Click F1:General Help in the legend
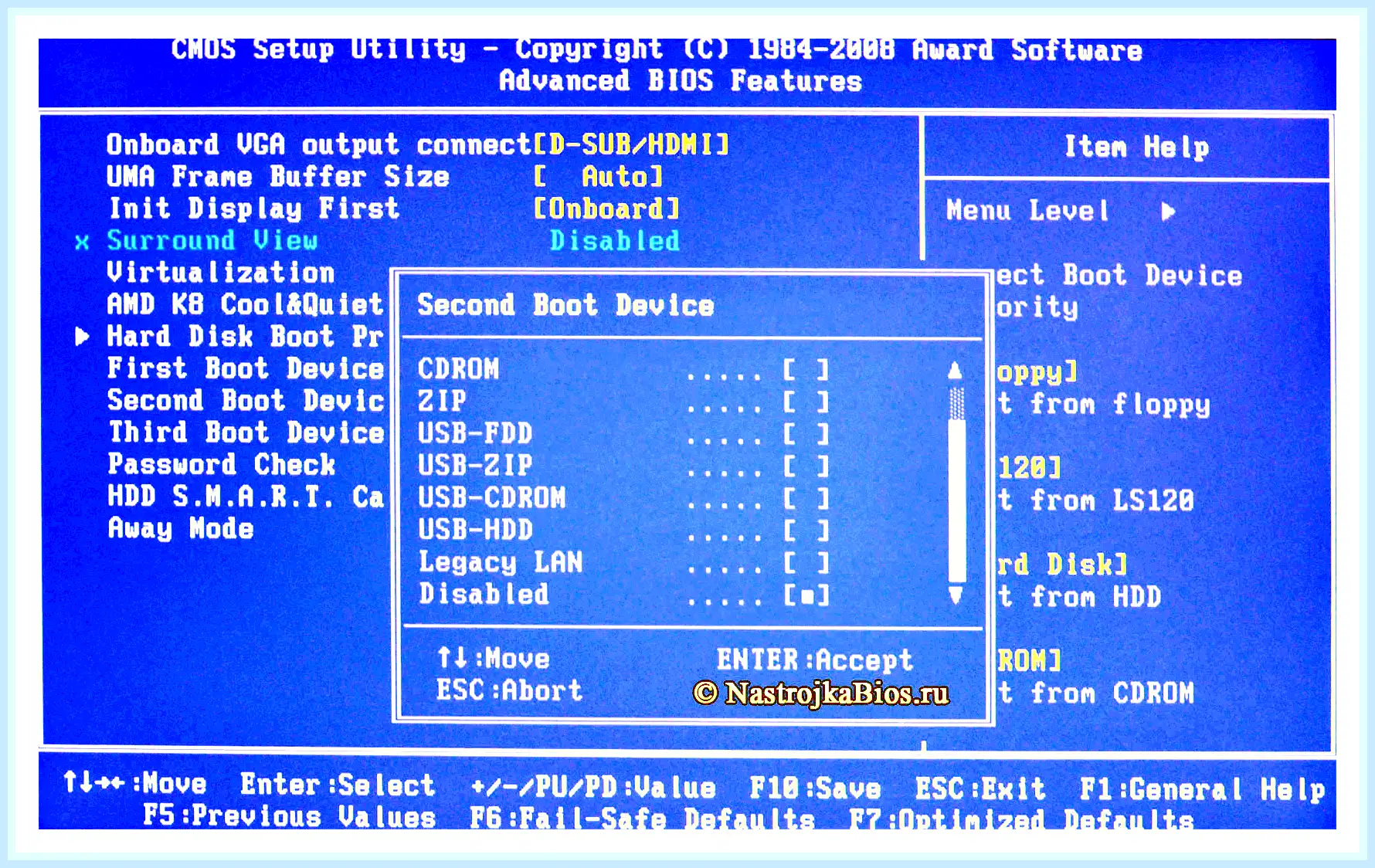The height and width of the screenshot is (868, 1375). pyautogui.click(x=1203, y=789)
